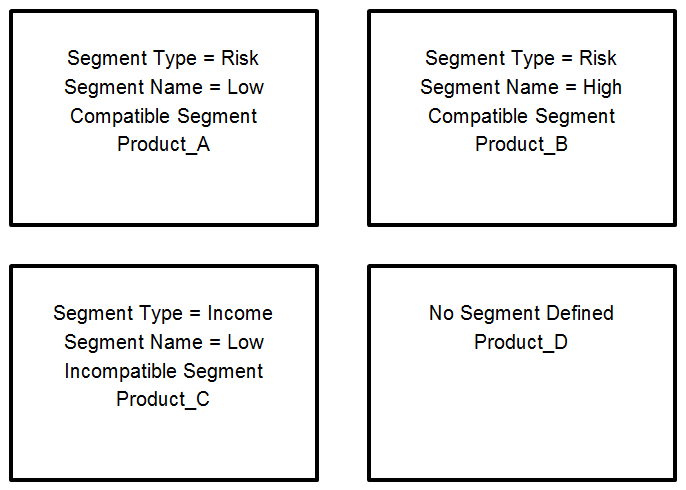
Task: Click empty area below Product_B text in its box
Action: coord(522,188)
